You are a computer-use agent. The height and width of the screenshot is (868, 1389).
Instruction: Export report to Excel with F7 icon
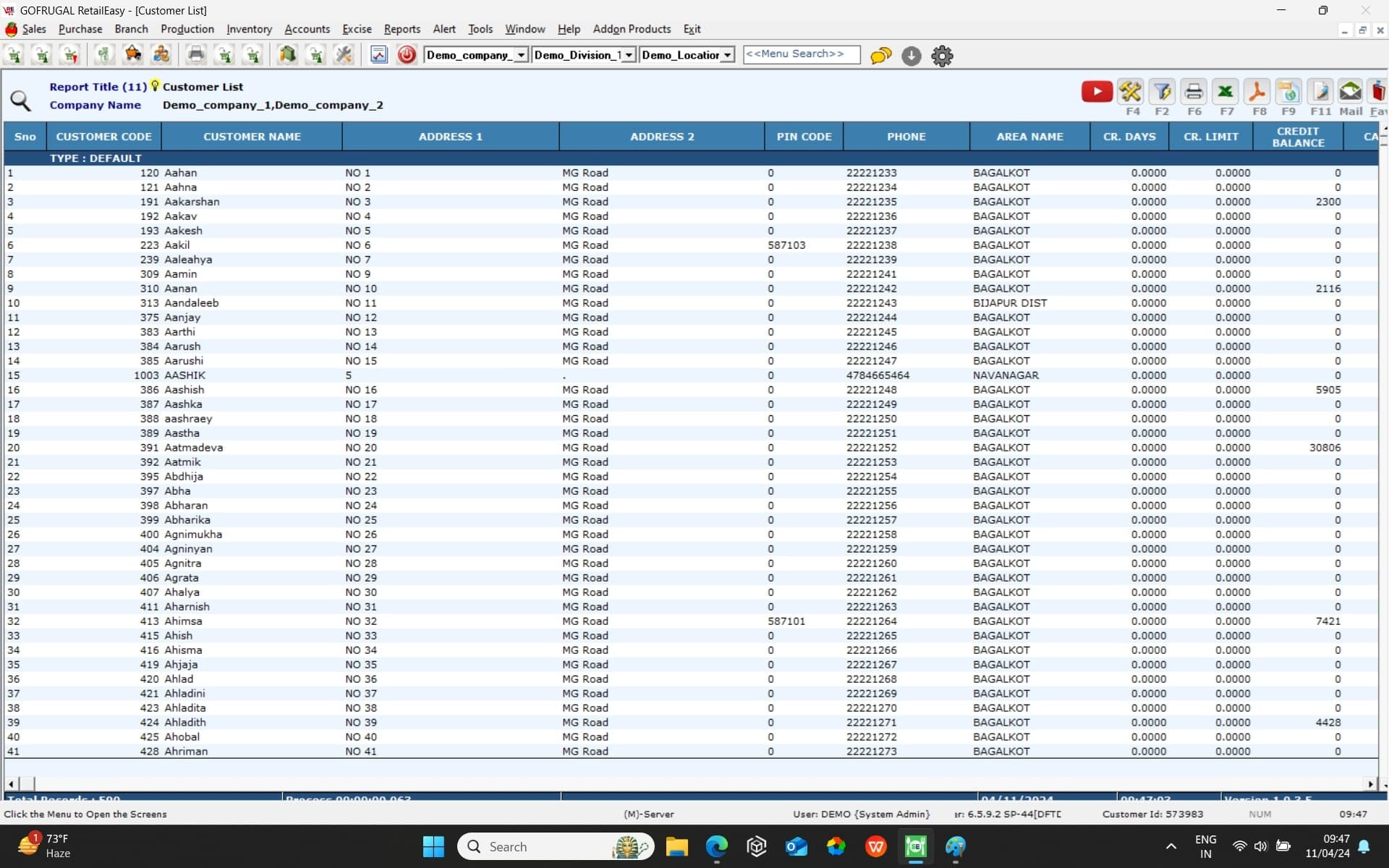1226,92
